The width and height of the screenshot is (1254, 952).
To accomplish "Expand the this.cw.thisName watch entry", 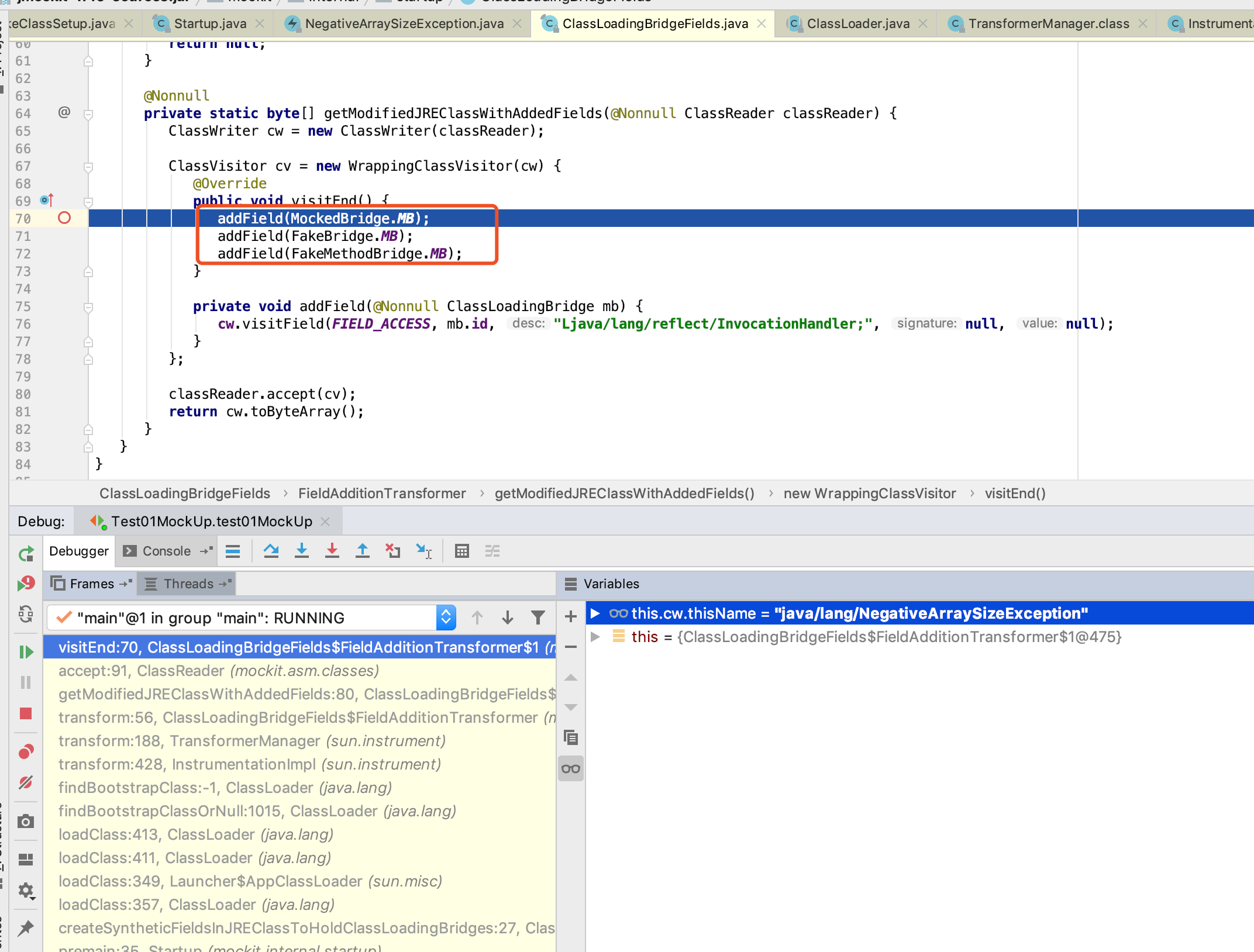I will 595,613.
